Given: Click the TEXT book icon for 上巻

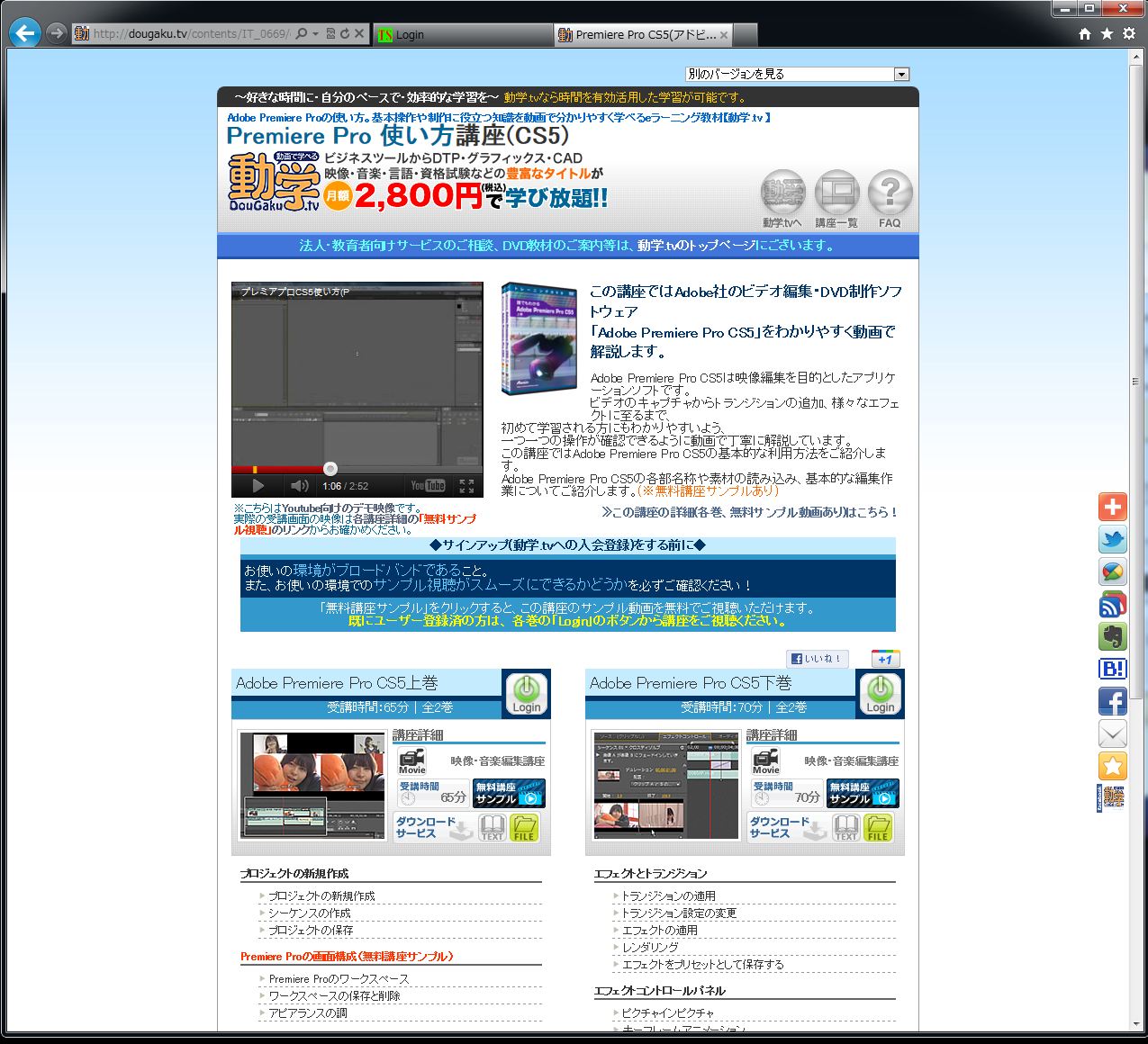Looking at the screenshot, I should click(x=492, y=827).
